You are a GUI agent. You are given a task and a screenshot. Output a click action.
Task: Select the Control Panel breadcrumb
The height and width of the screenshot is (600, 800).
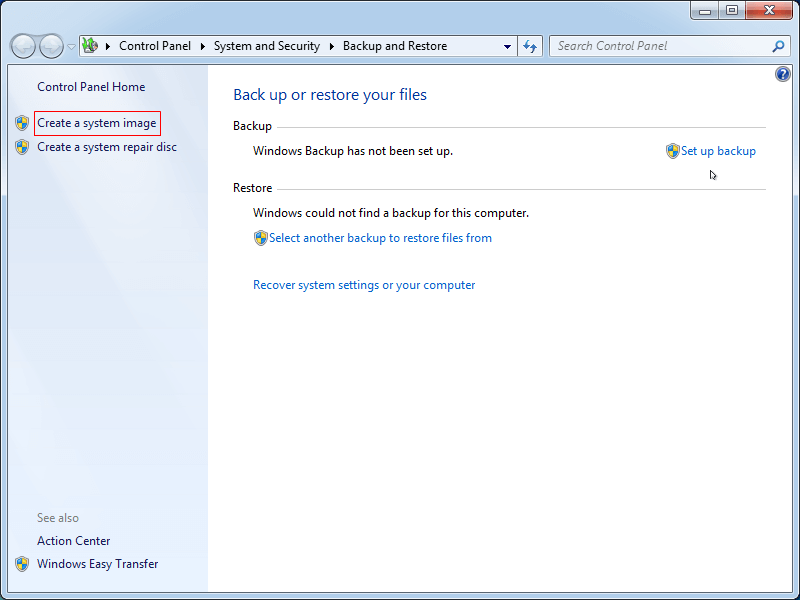pos(155,46)
